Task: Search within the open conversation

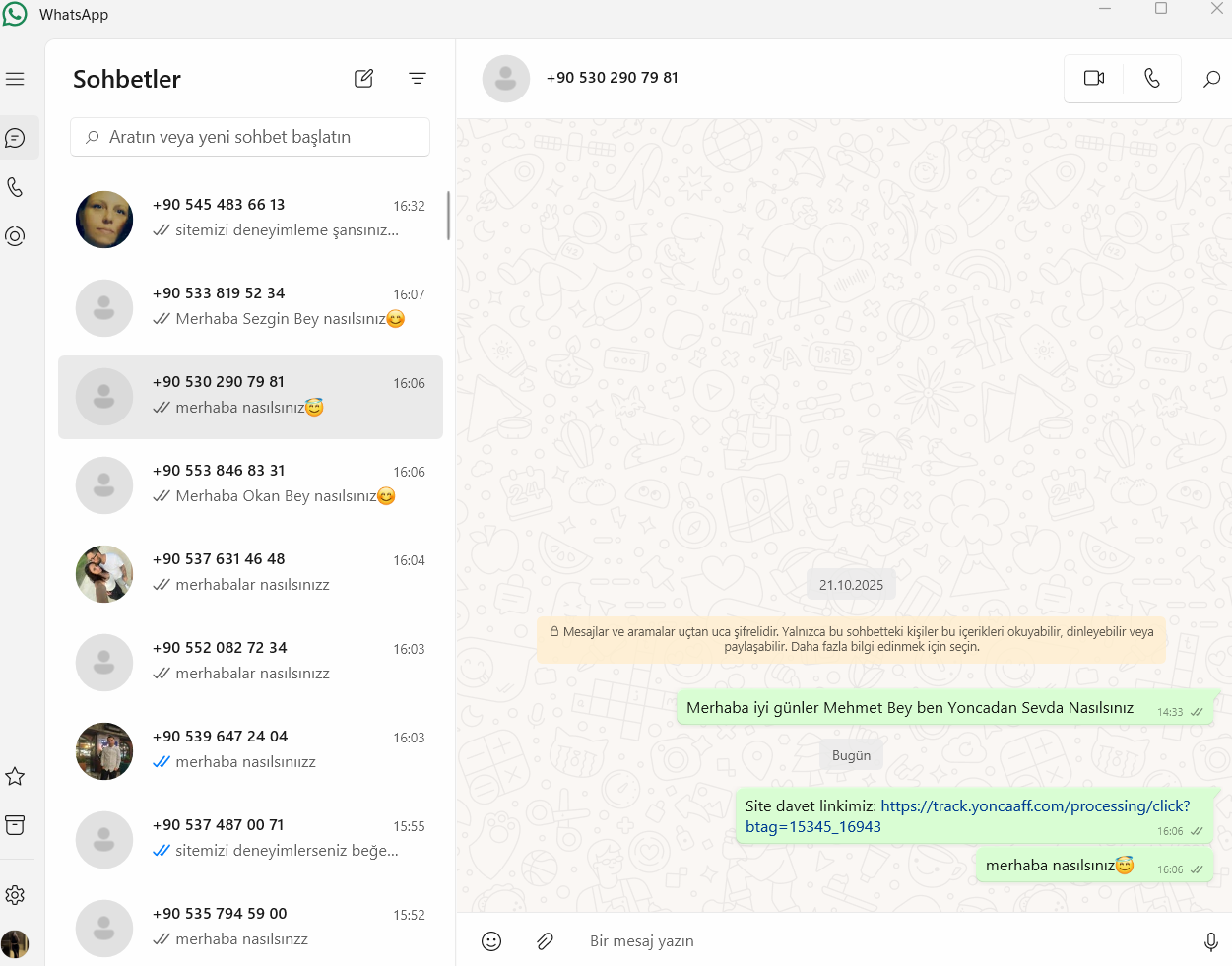Action: (1211, 79)
